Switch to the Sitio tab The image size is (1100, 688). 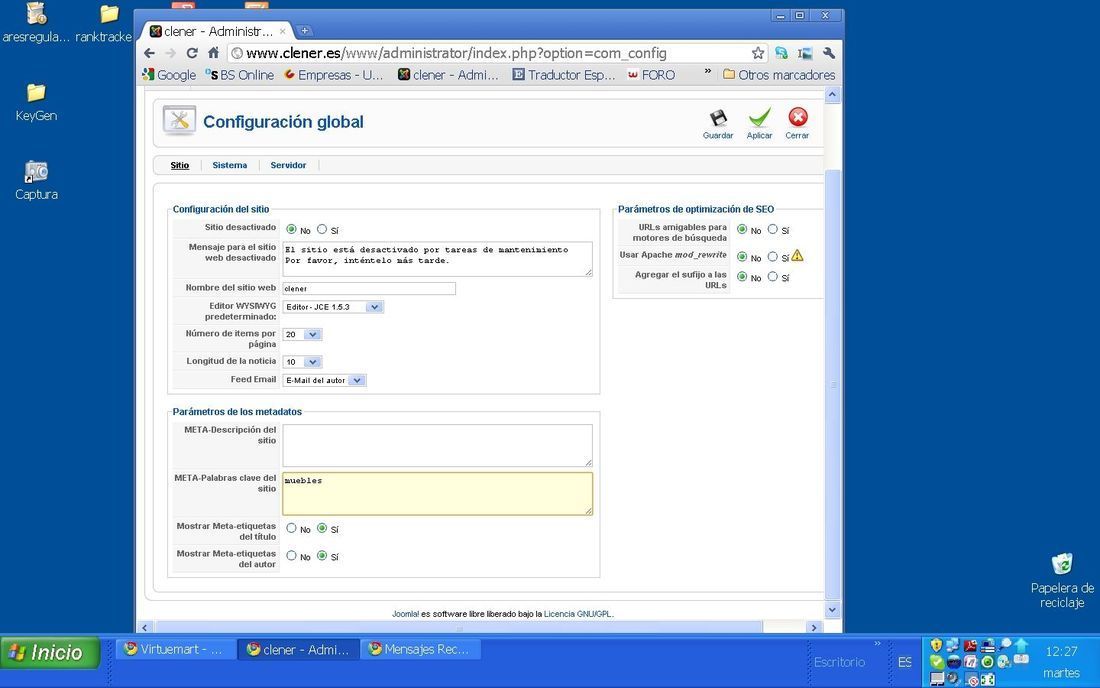[x=180, y=166]
